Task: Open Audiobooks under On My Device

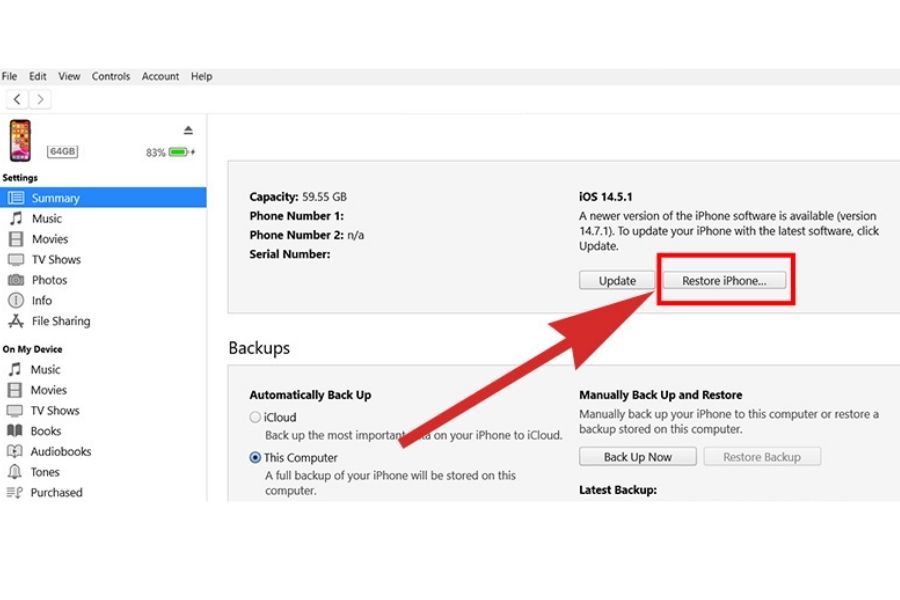Action: (60, 451)
